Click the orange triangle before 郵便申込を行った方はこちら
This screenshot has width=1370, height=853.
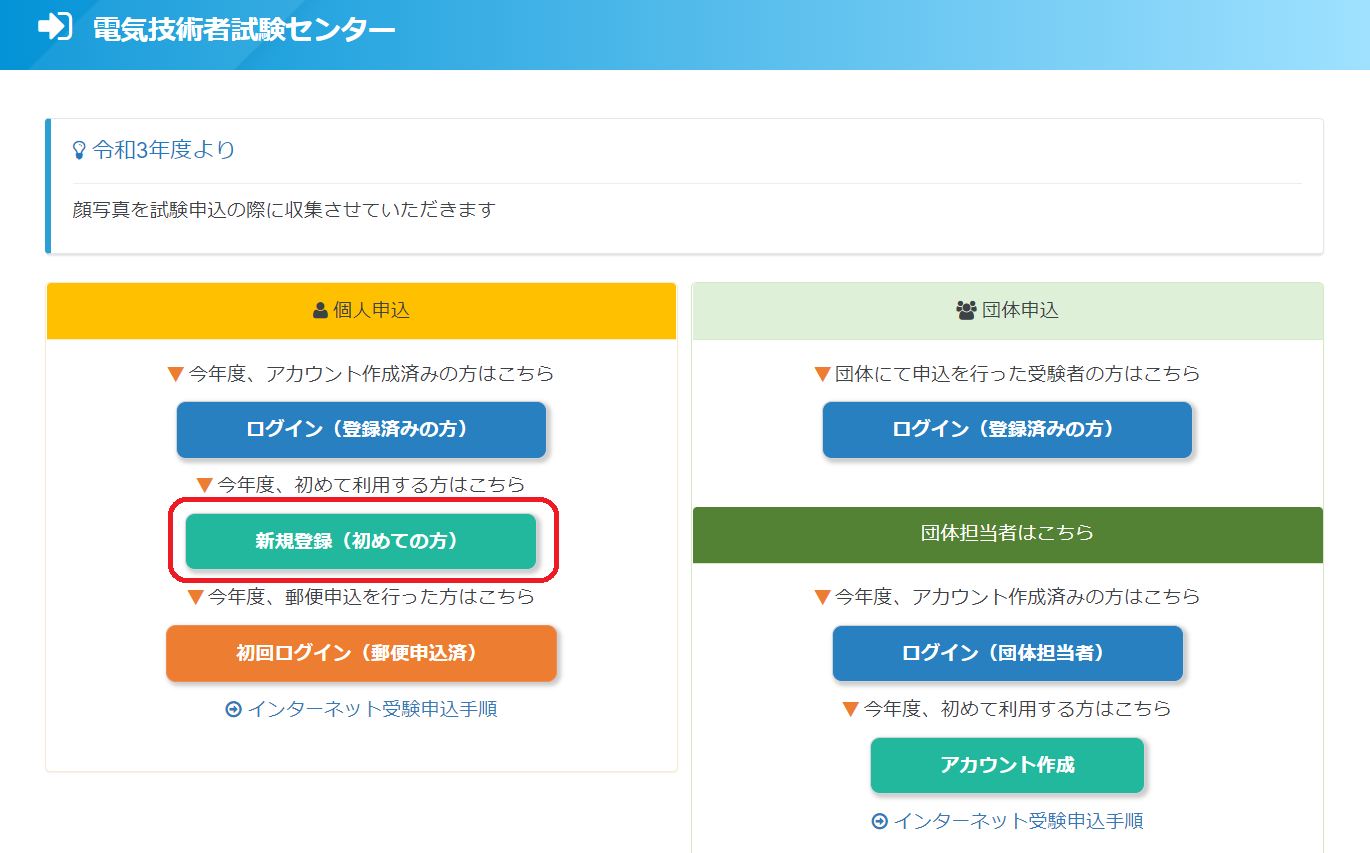(196, 598)
